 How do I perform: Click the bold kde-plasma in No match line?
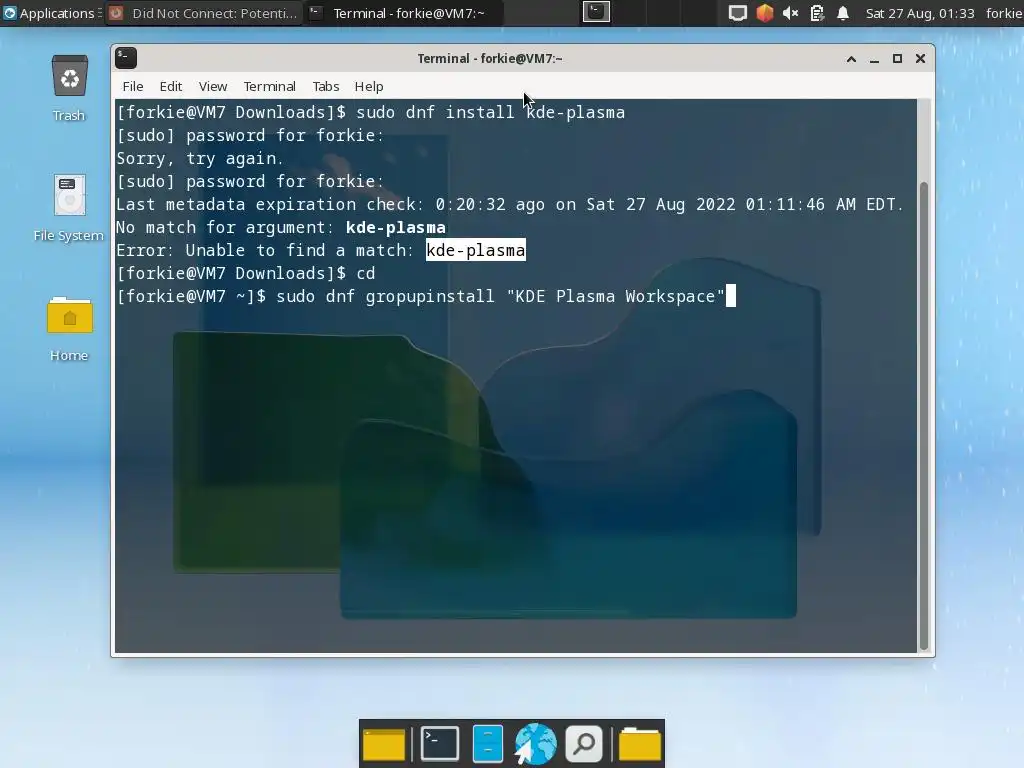(396, 227)
